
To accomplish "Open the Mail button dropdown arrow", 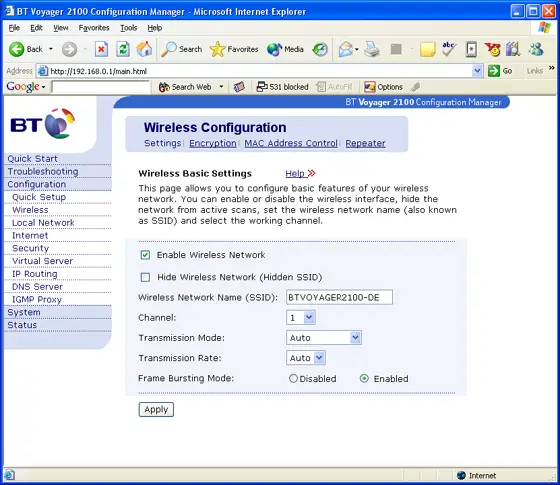I will tap(356, 49).
